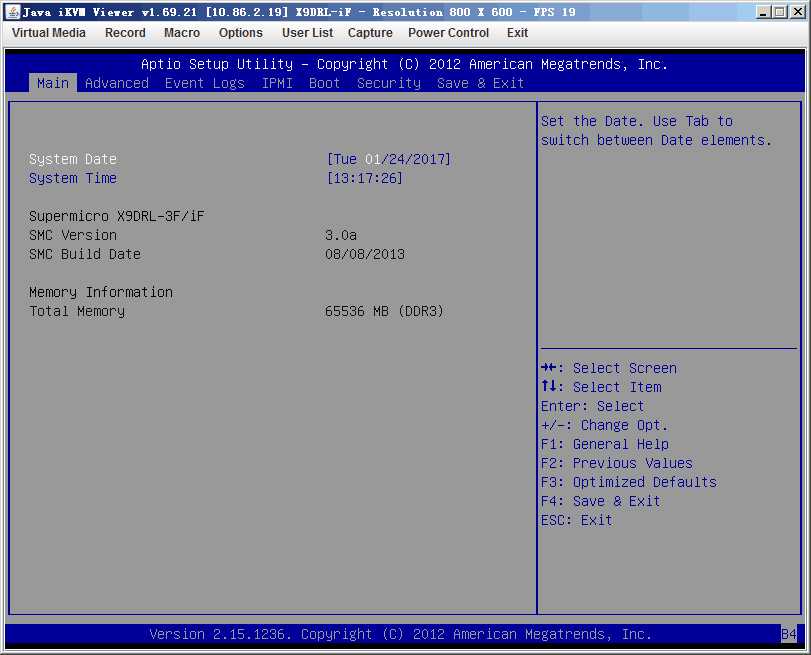Image resolution: width=811 pixels, height=655 pixels.
Task: Click the time value 13:17:26
Action: [x=365, y=178]
